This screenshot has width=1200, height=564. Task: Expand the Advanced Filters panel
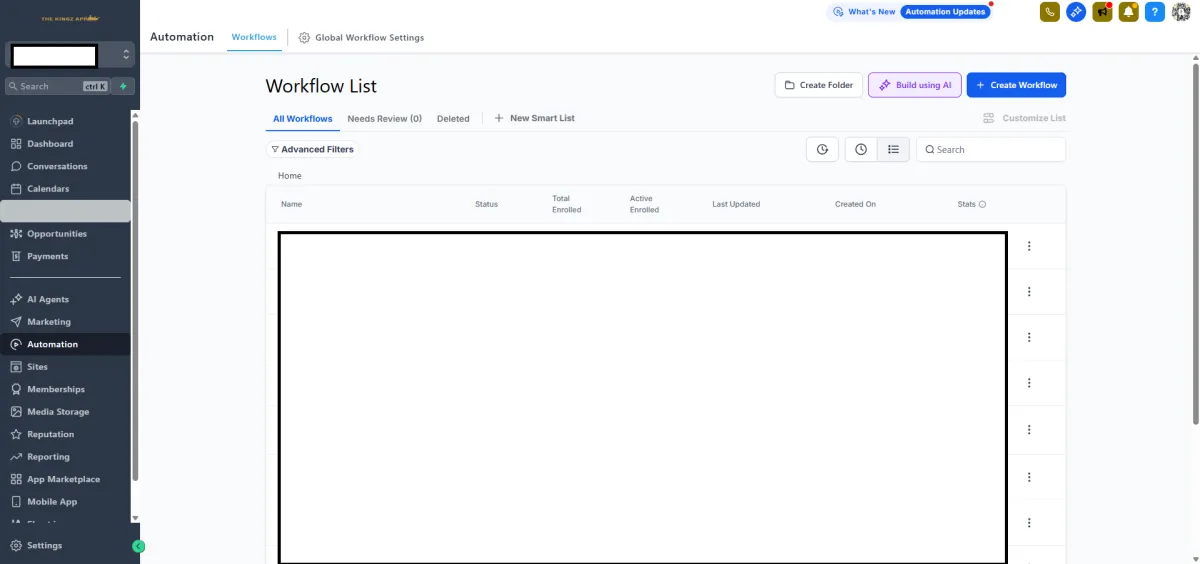click(x=313, y=149)
